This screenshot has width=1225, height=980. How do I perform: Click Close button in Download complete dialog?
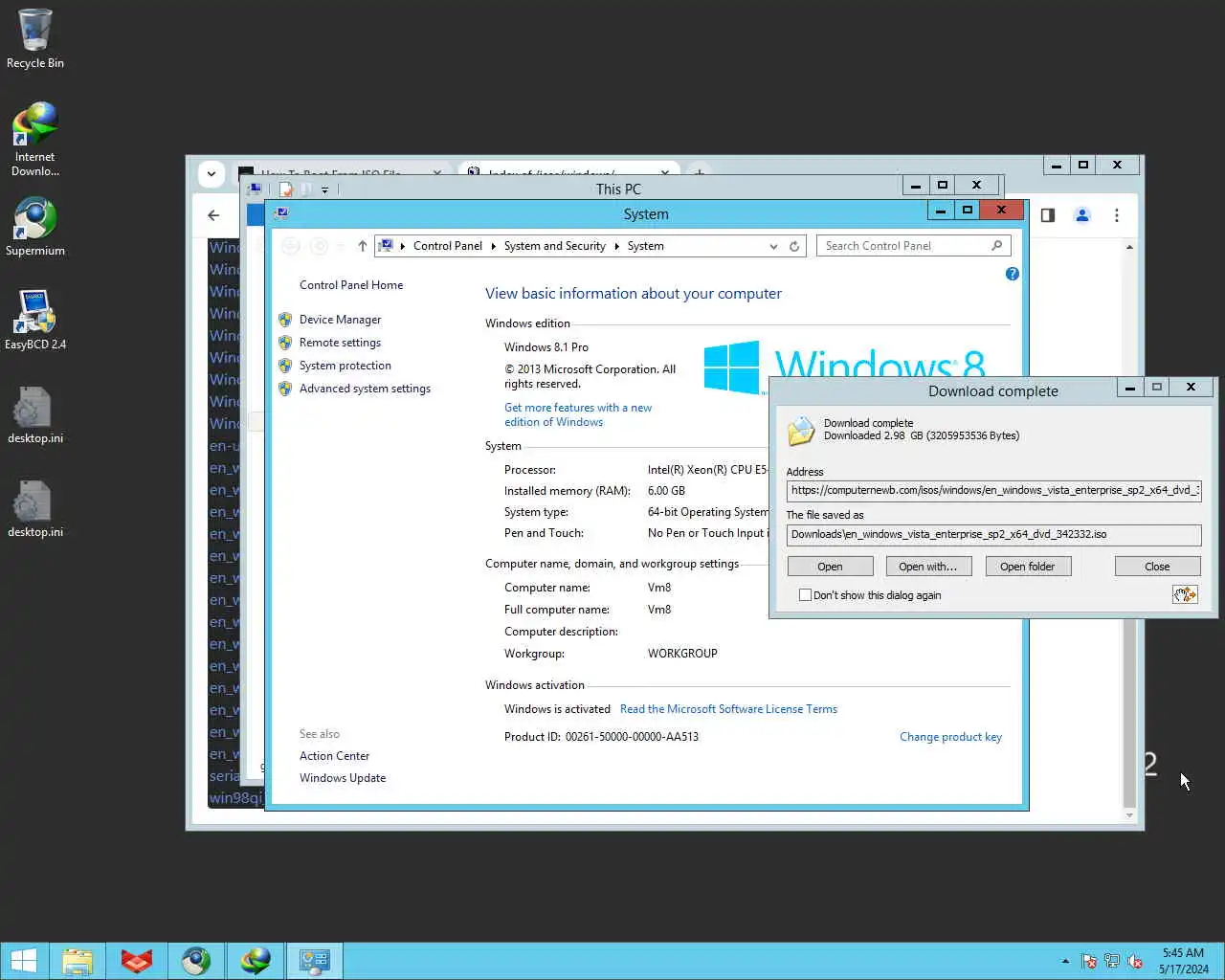coord(1157,567)
